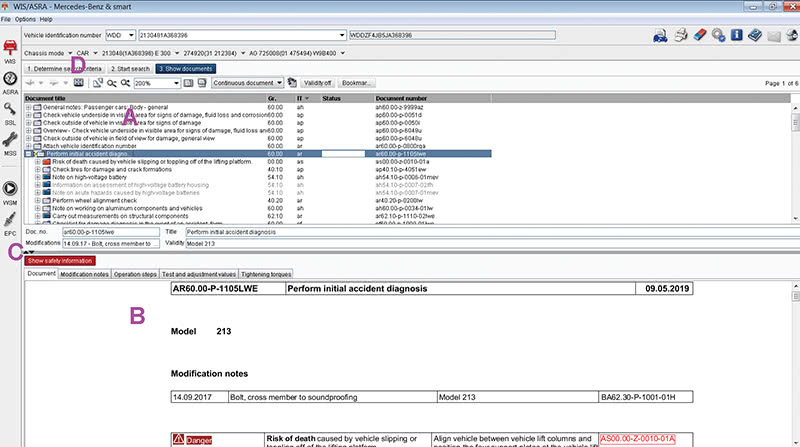Click the zoom out magnifier icon
The width and height of the screenshot is (800, 447).
(x=112, y=83)
